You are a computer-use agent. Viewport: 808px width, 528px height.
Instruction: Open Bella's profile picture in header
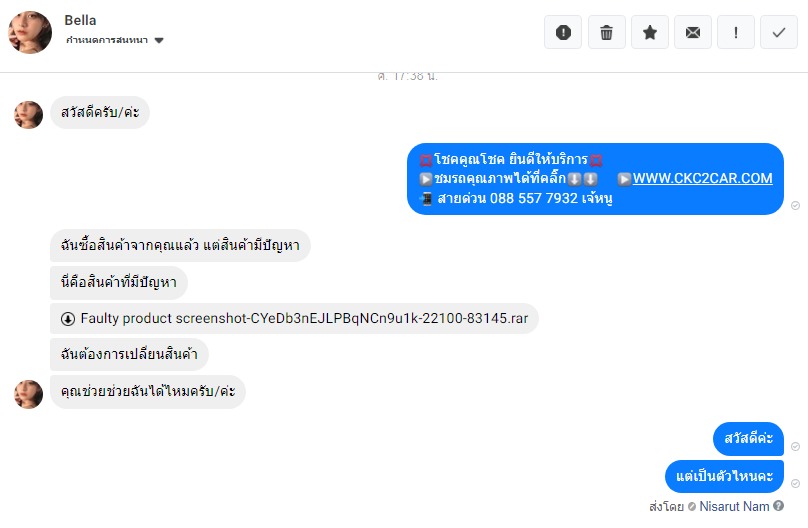tap(30, 32)
